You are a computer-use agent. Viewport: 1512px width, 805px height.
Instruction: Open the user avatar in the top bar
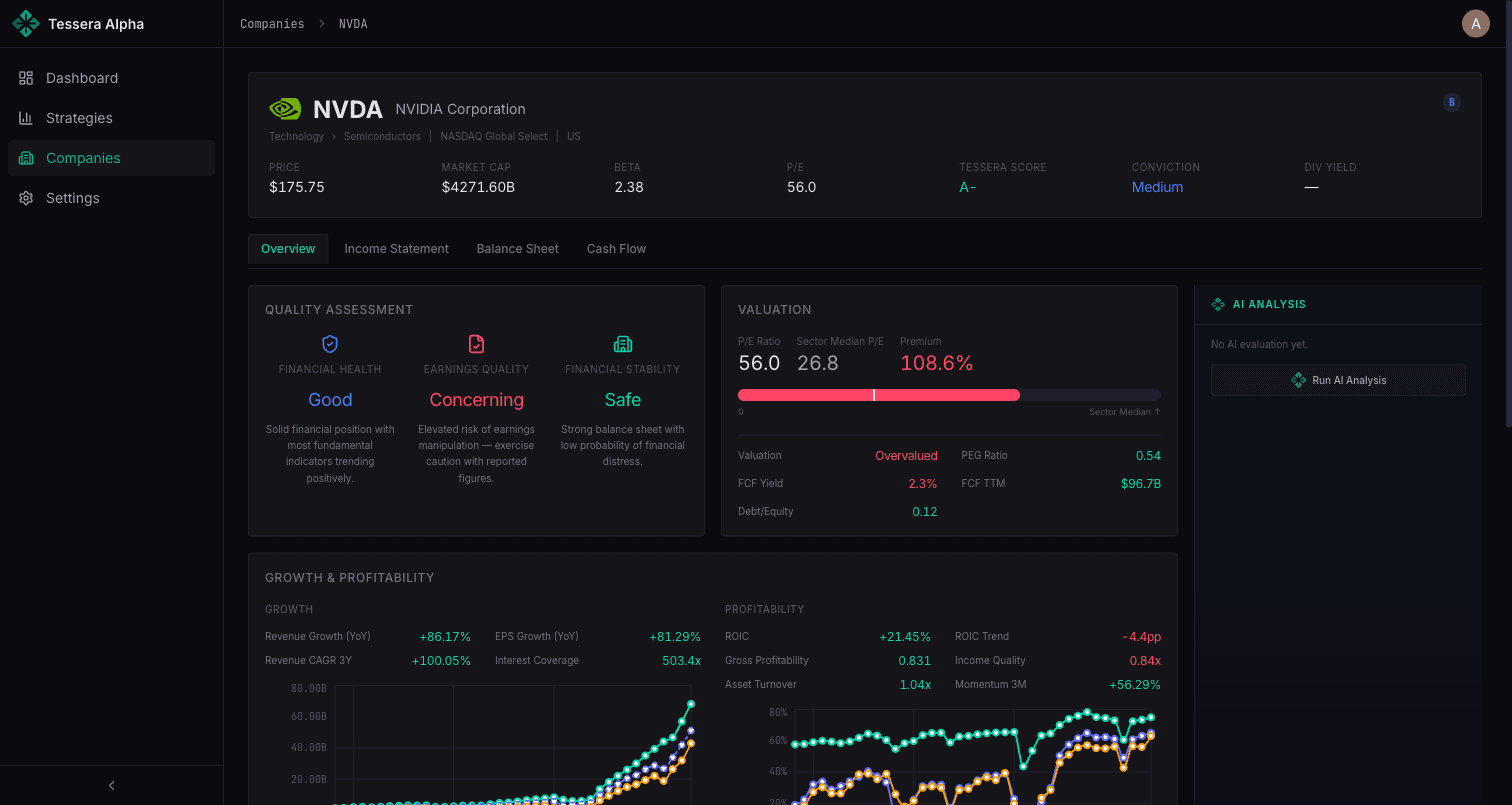[x=1476, y=23]
